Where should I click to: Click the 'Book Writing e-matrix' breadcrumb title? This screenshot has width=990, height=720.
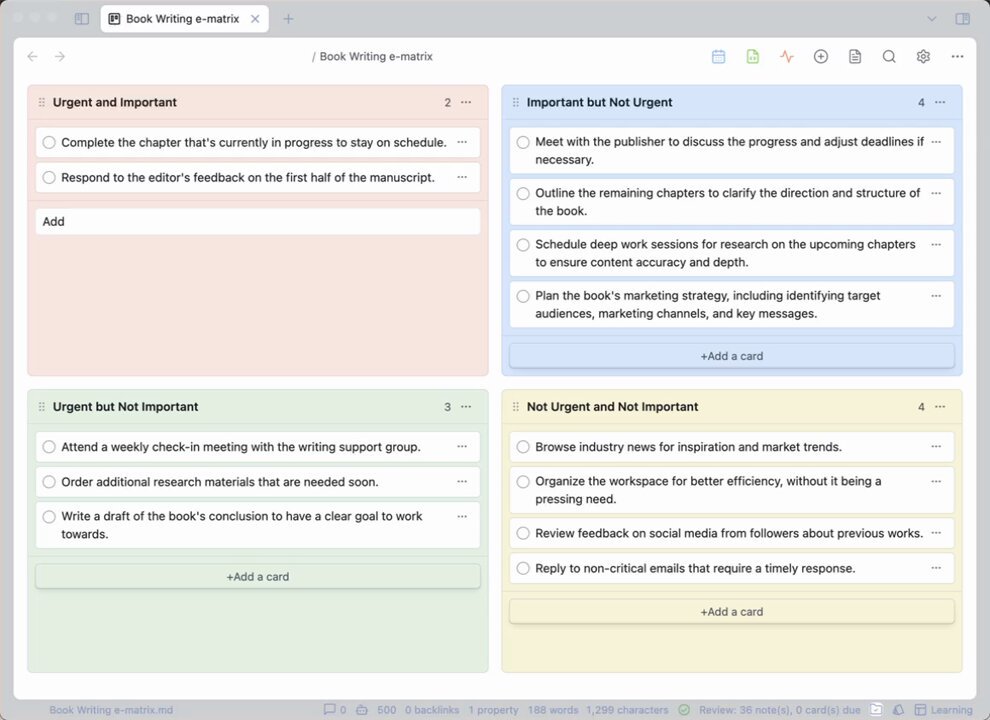coord(376,56)
